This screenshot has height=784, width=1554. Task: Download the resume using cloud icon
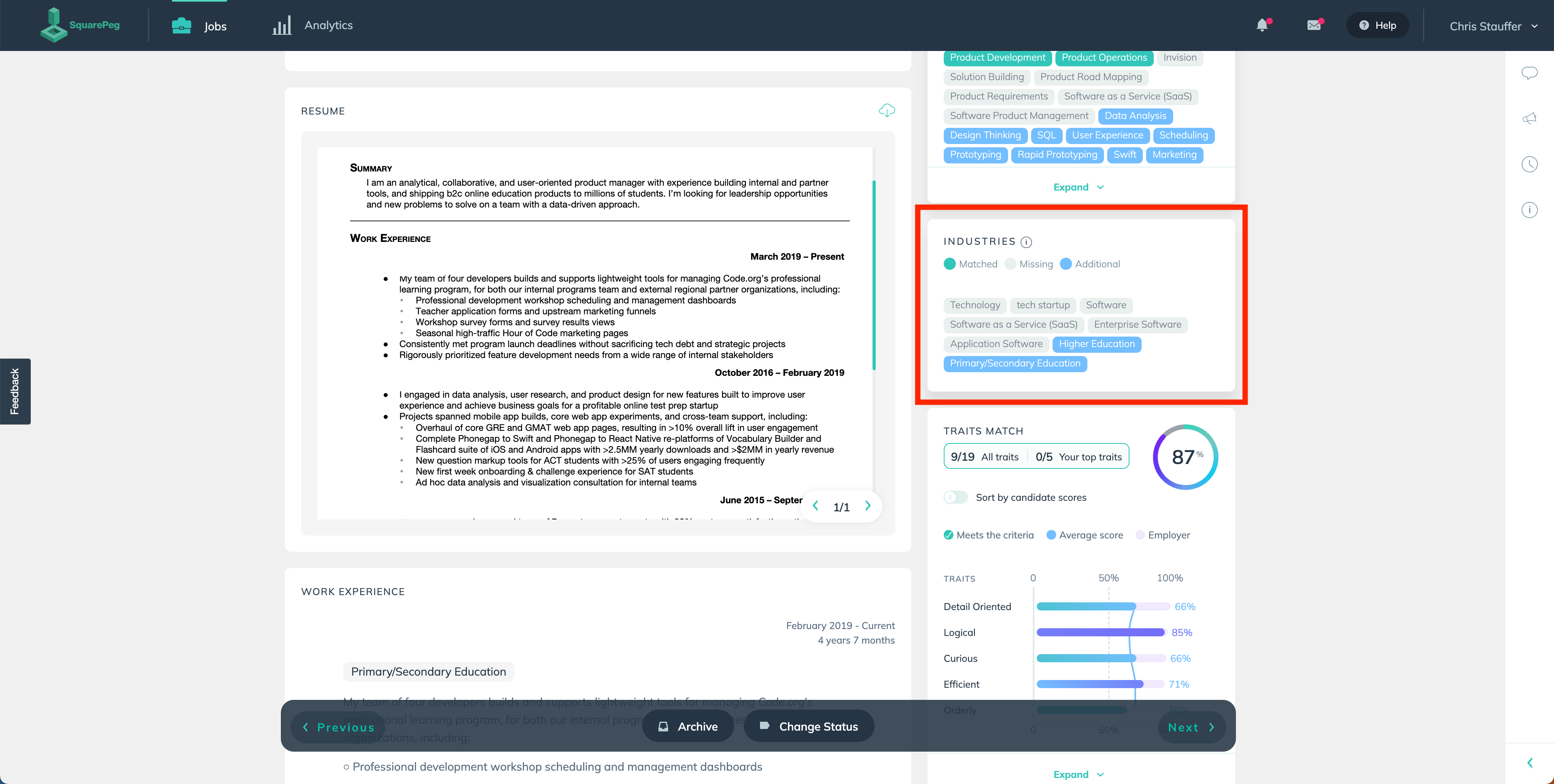(x=887, y=110)
